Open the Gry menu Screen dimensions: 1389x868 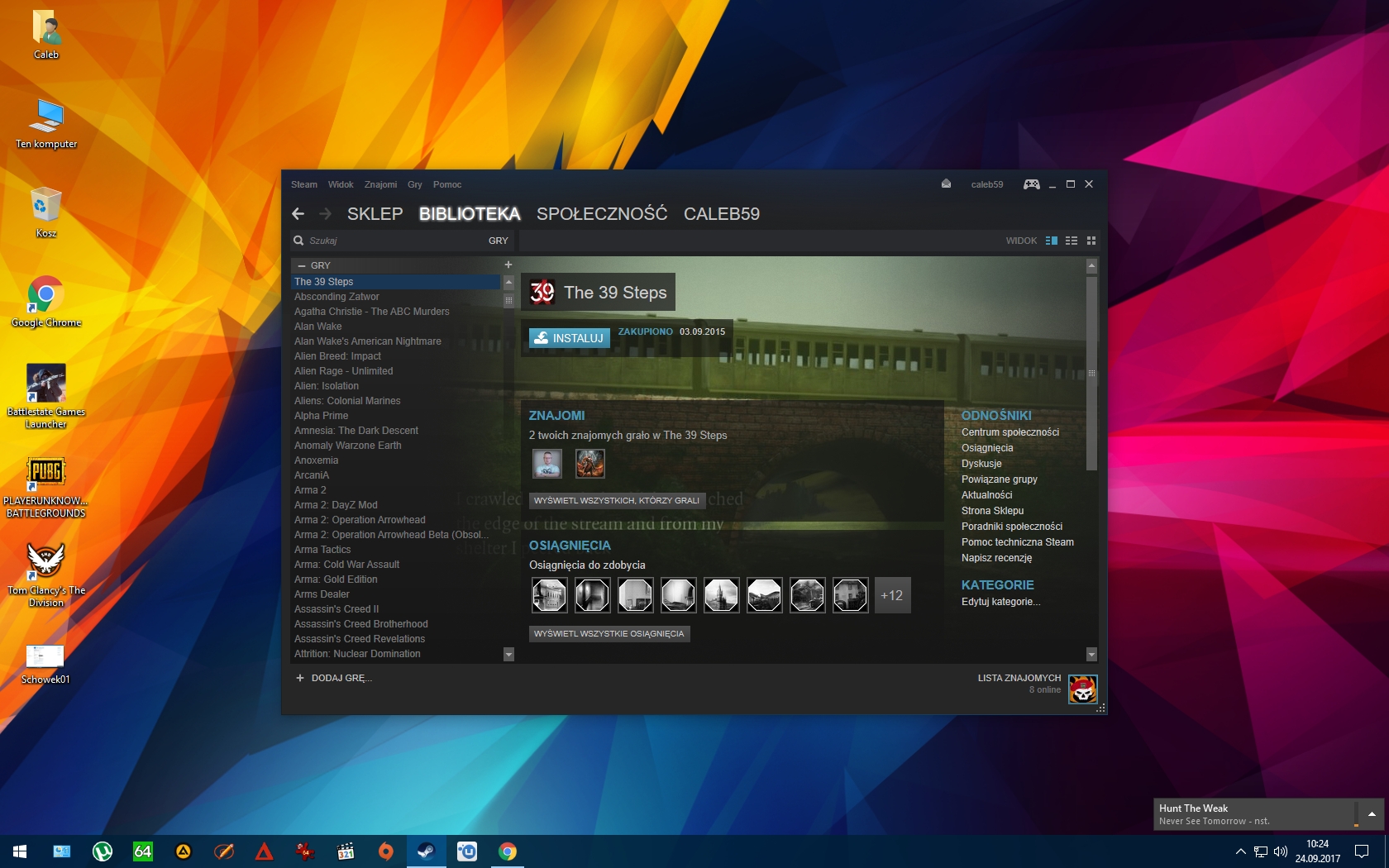click(415, 184)
